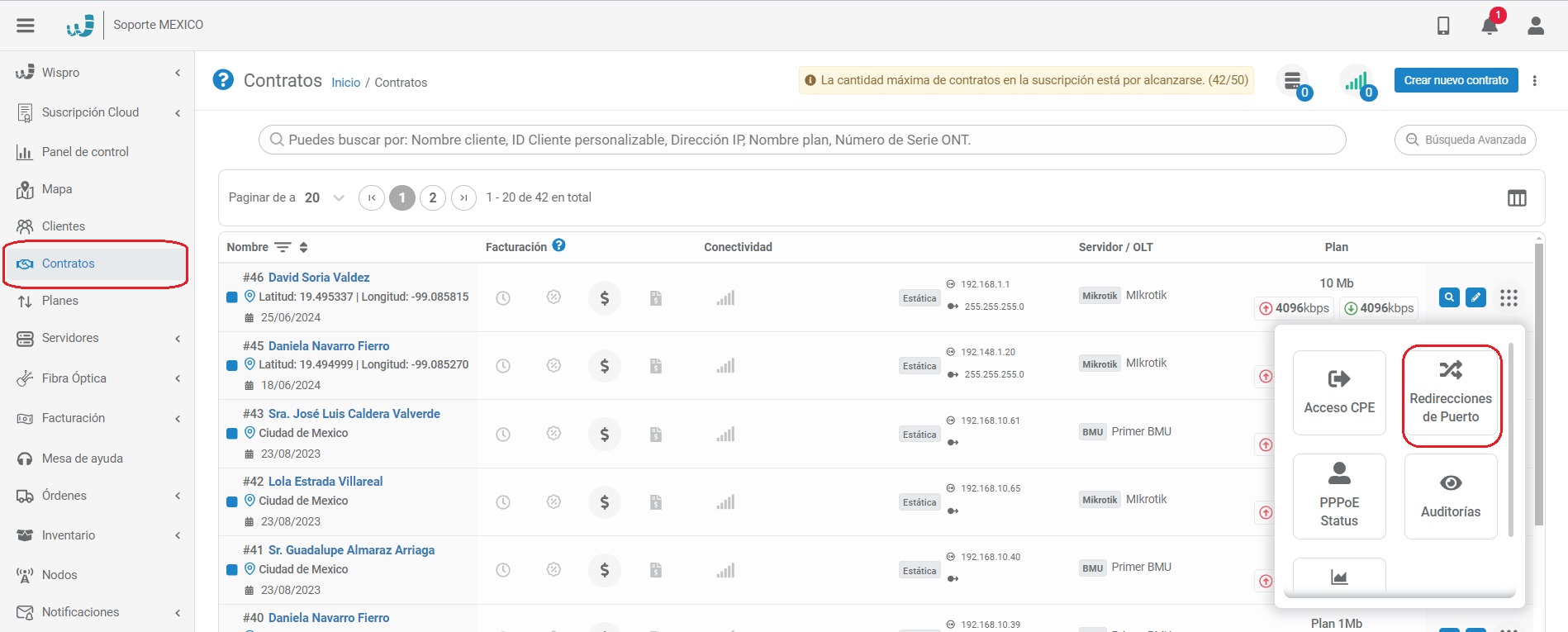
Task: Open the signal bars icon with badge 0
Action: click(x=1356, y=81)
